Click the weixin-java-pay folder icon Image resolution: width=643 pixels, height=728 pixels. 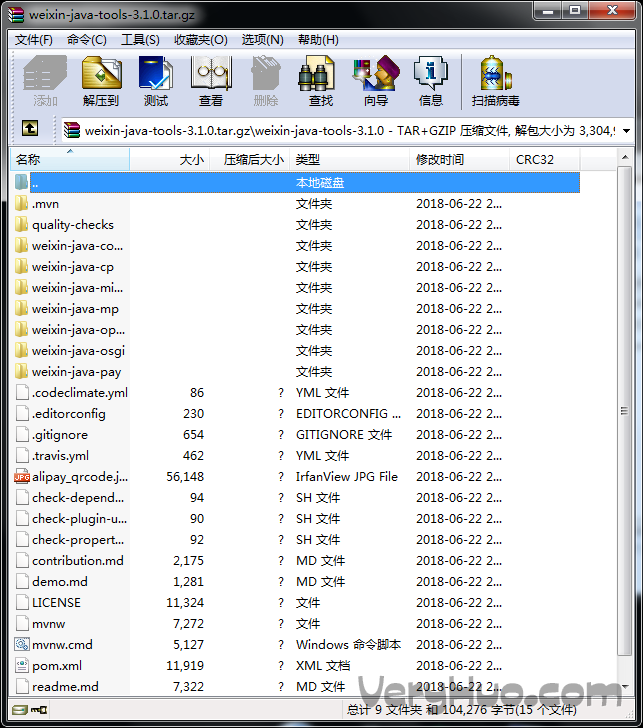pos(21,371)
